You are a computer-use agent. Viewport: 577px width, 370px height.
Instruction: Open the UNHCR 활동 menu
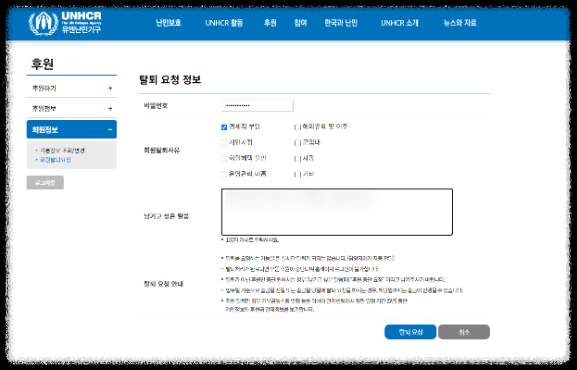click(224, 23)
